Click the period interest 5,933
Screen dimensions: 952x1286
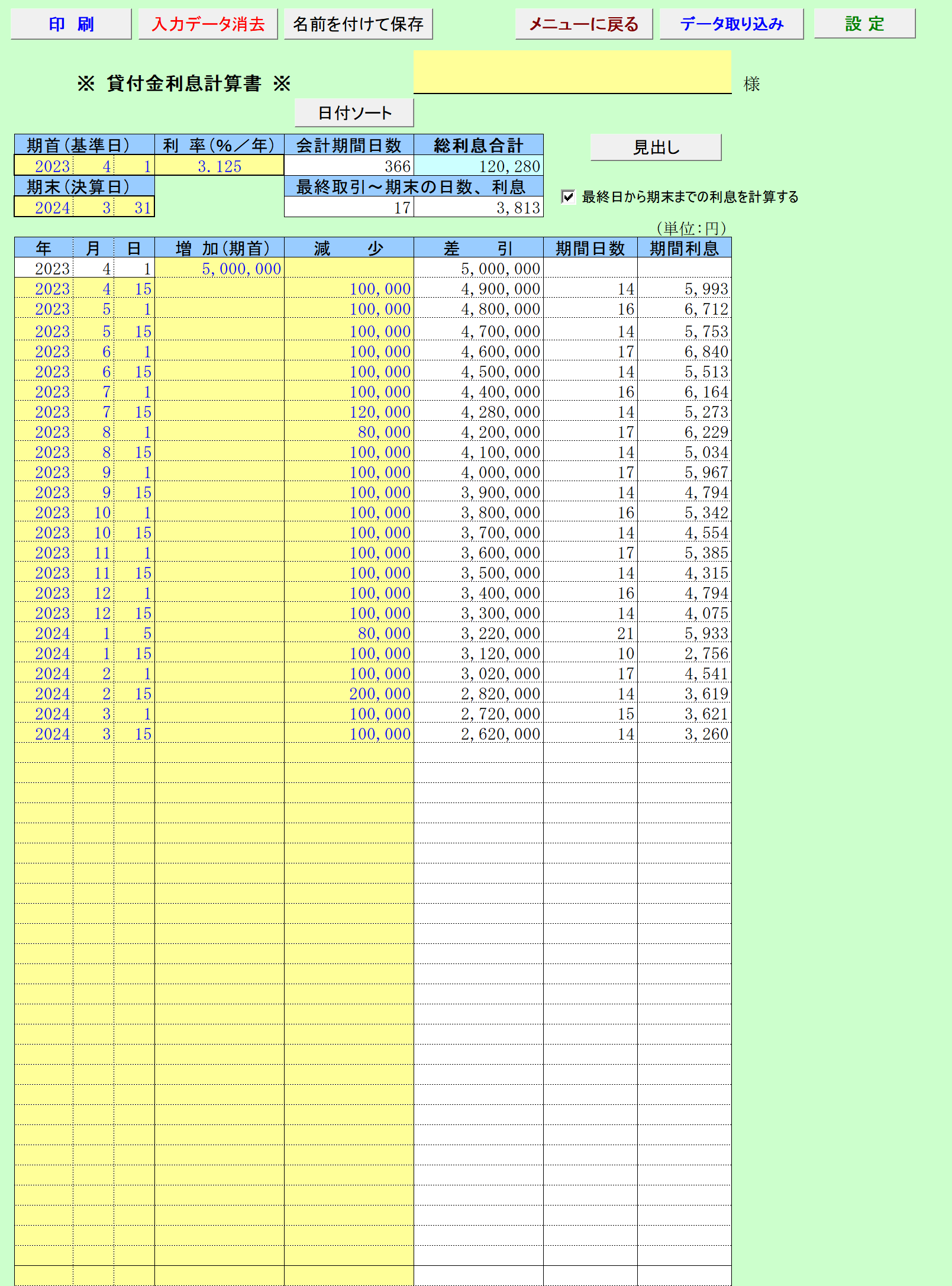[685, 633]
